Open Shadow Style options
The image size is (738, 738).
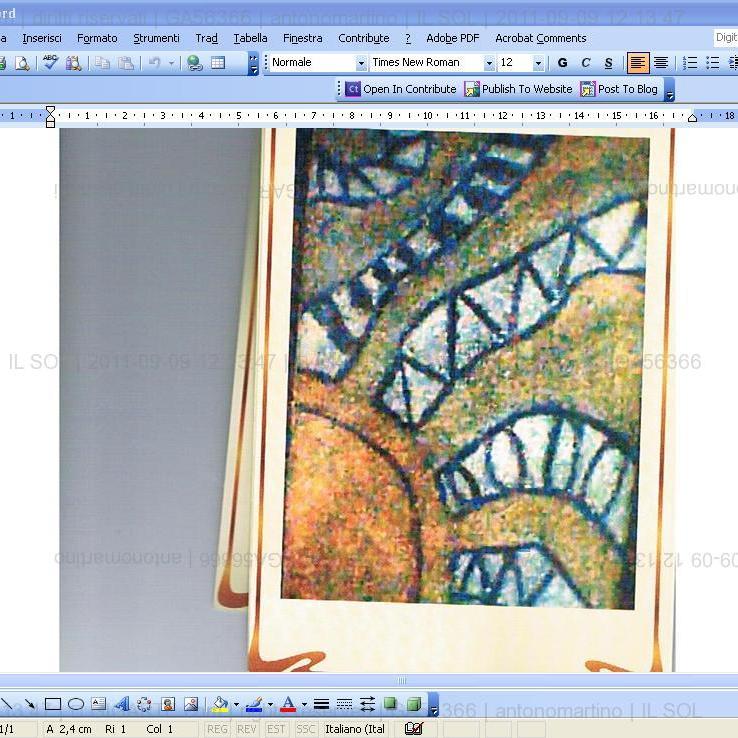click(390, 704)
